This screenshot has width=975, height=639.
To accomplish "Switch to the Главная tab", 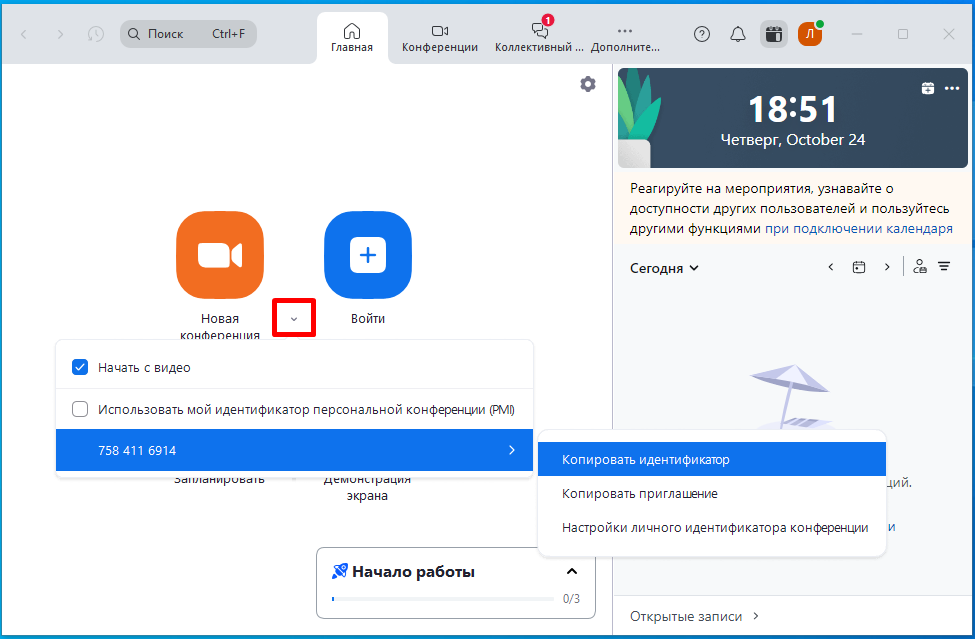I will [x=352, y=38].
